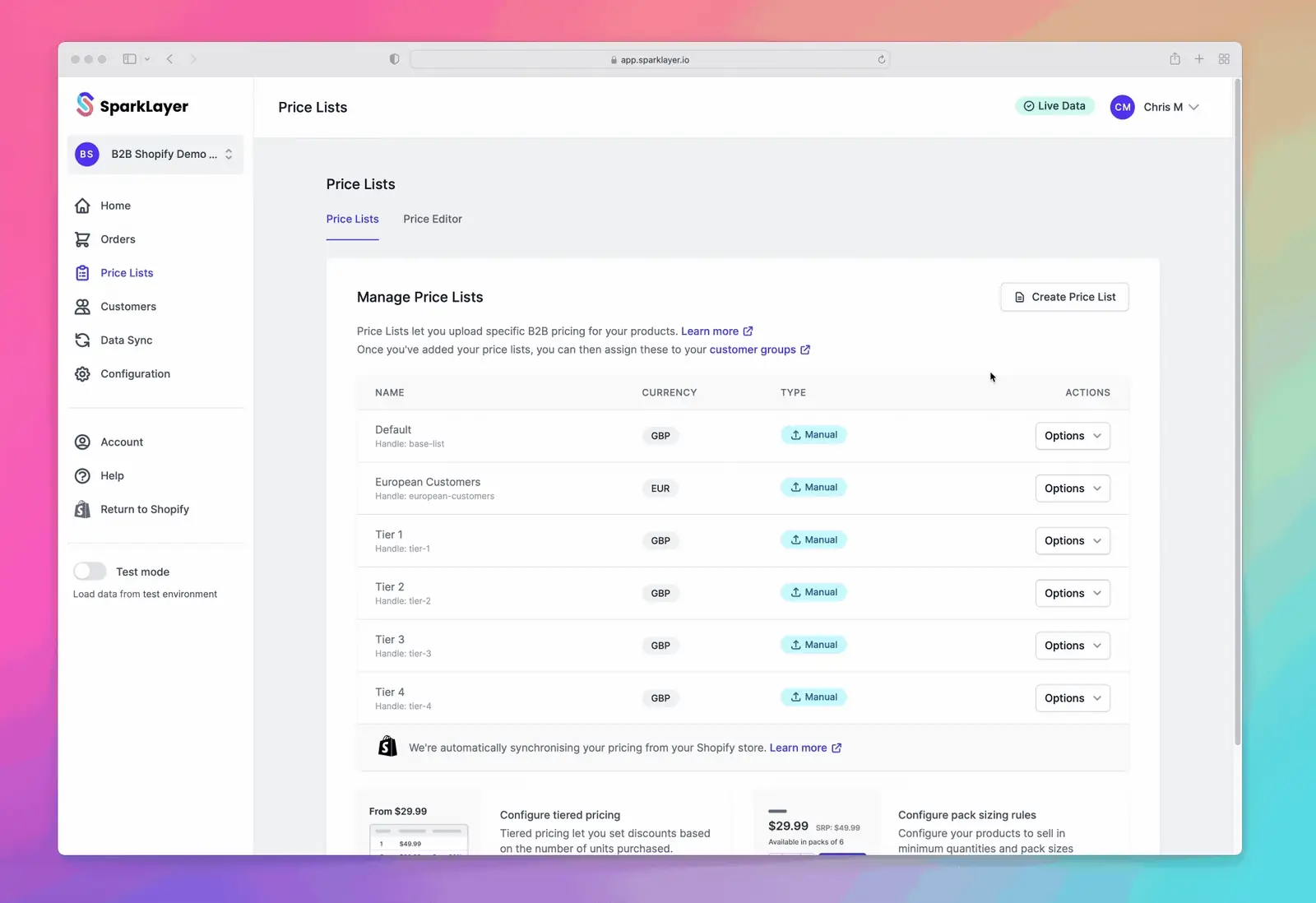Open the customer groups link

[760, 350]
